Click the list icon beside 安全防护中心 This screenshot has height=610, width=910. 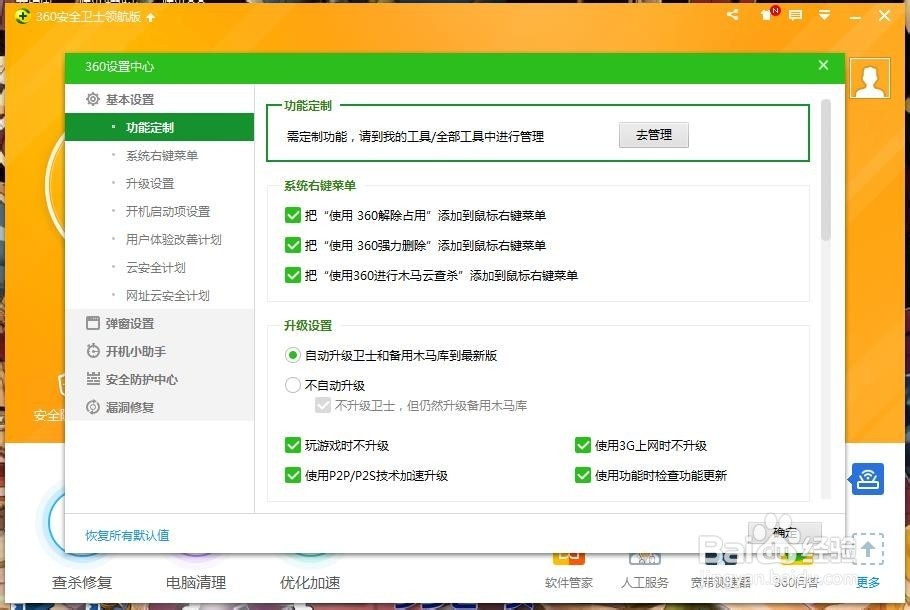point(93,378)
